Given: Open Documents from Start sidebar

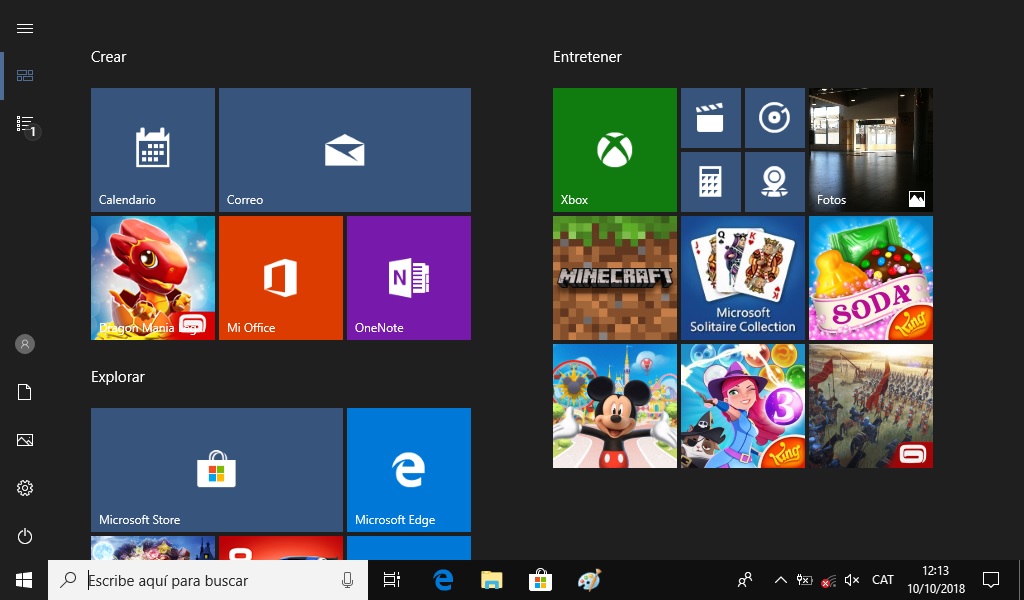Looking at the screenshot, I should click(25, 392).
